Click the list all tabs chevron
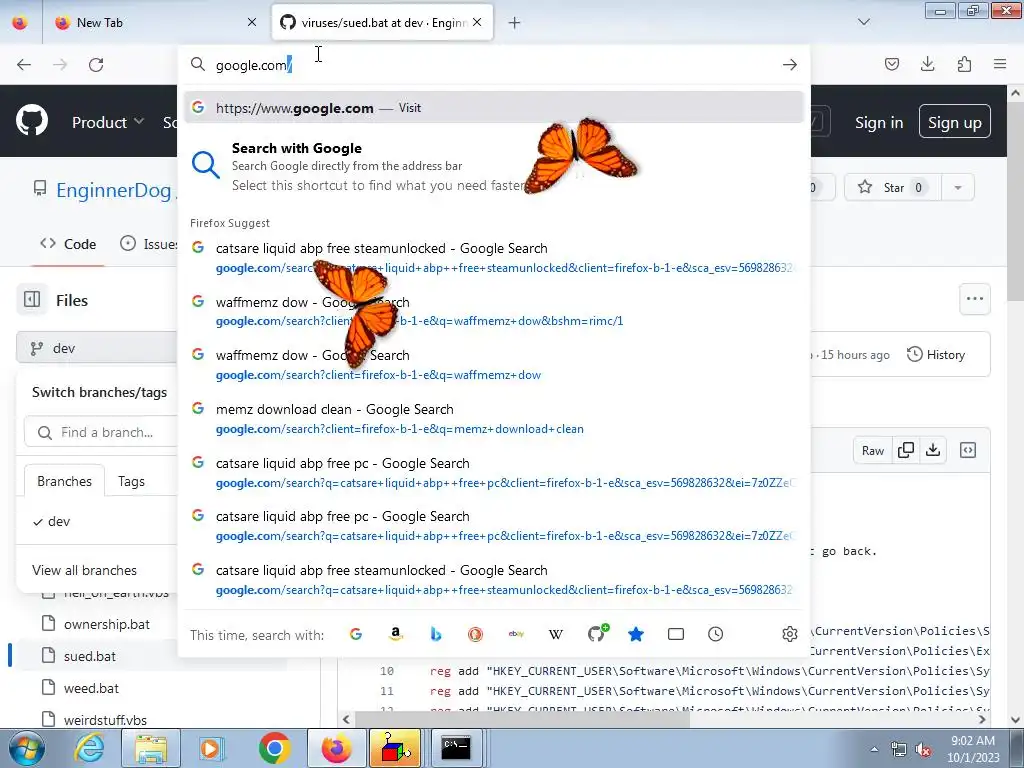The width and height of the screenshot is (1024, 768). pos(864,22)
